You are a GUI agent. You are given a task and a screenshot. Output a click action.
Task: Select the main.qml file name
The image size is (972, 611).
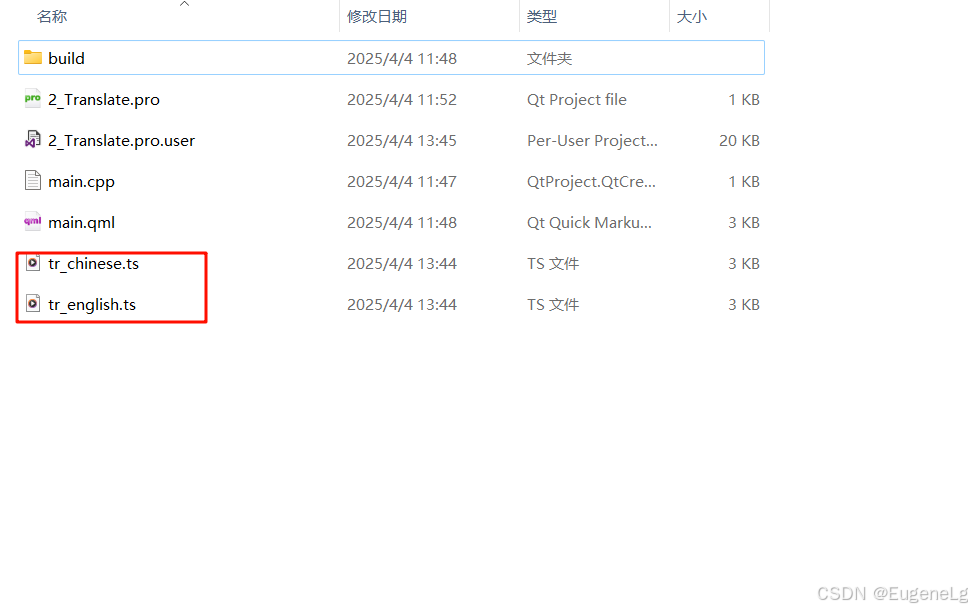coord(81,223)
